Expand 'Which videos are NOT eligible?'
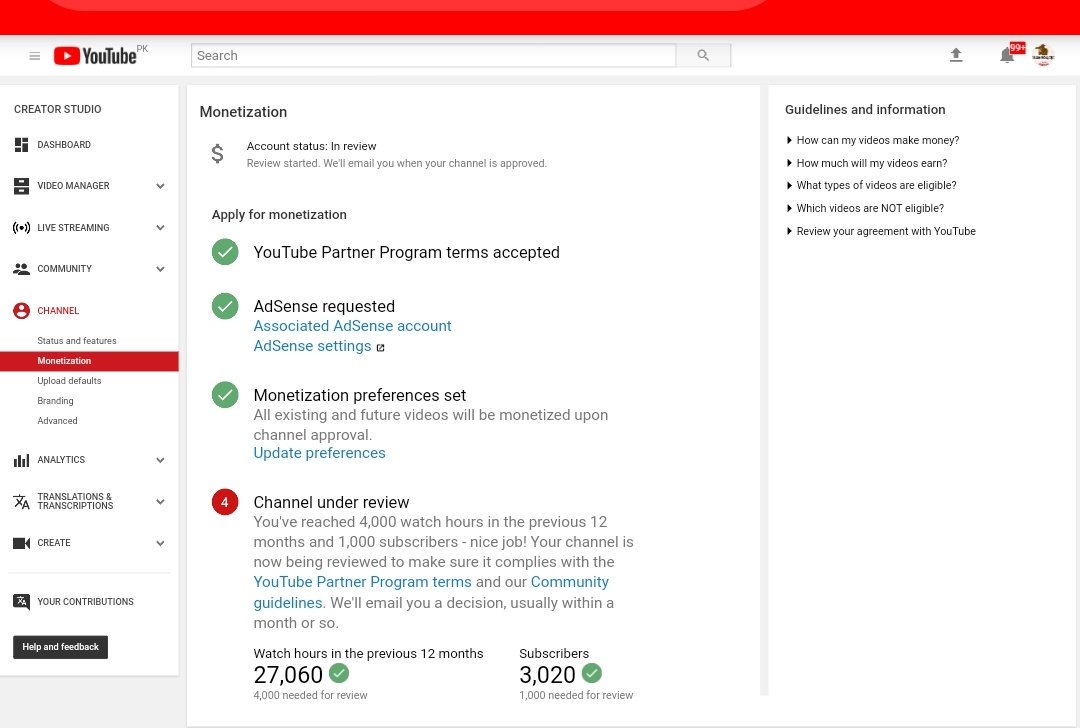This screenshot has height=728, width=1080. coord(865,208)
